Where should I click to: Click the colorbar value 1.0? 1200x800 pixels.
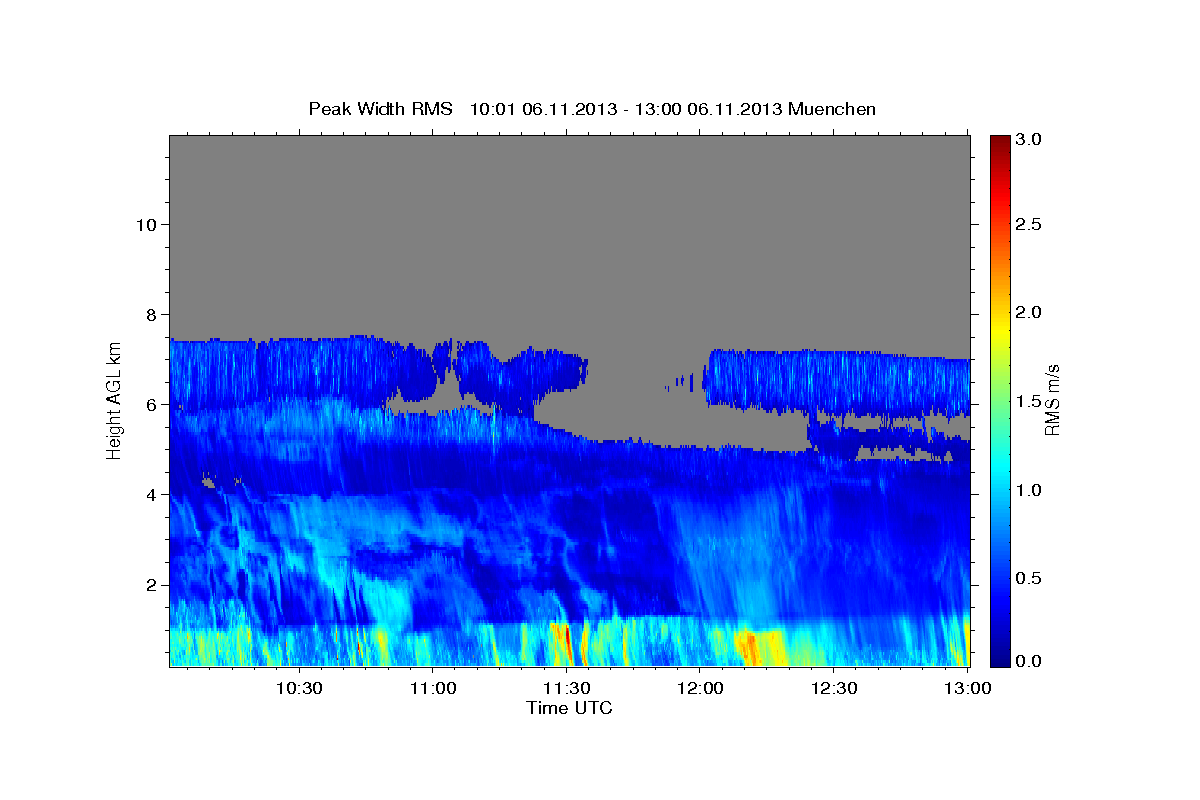[x=1030, y=490]
